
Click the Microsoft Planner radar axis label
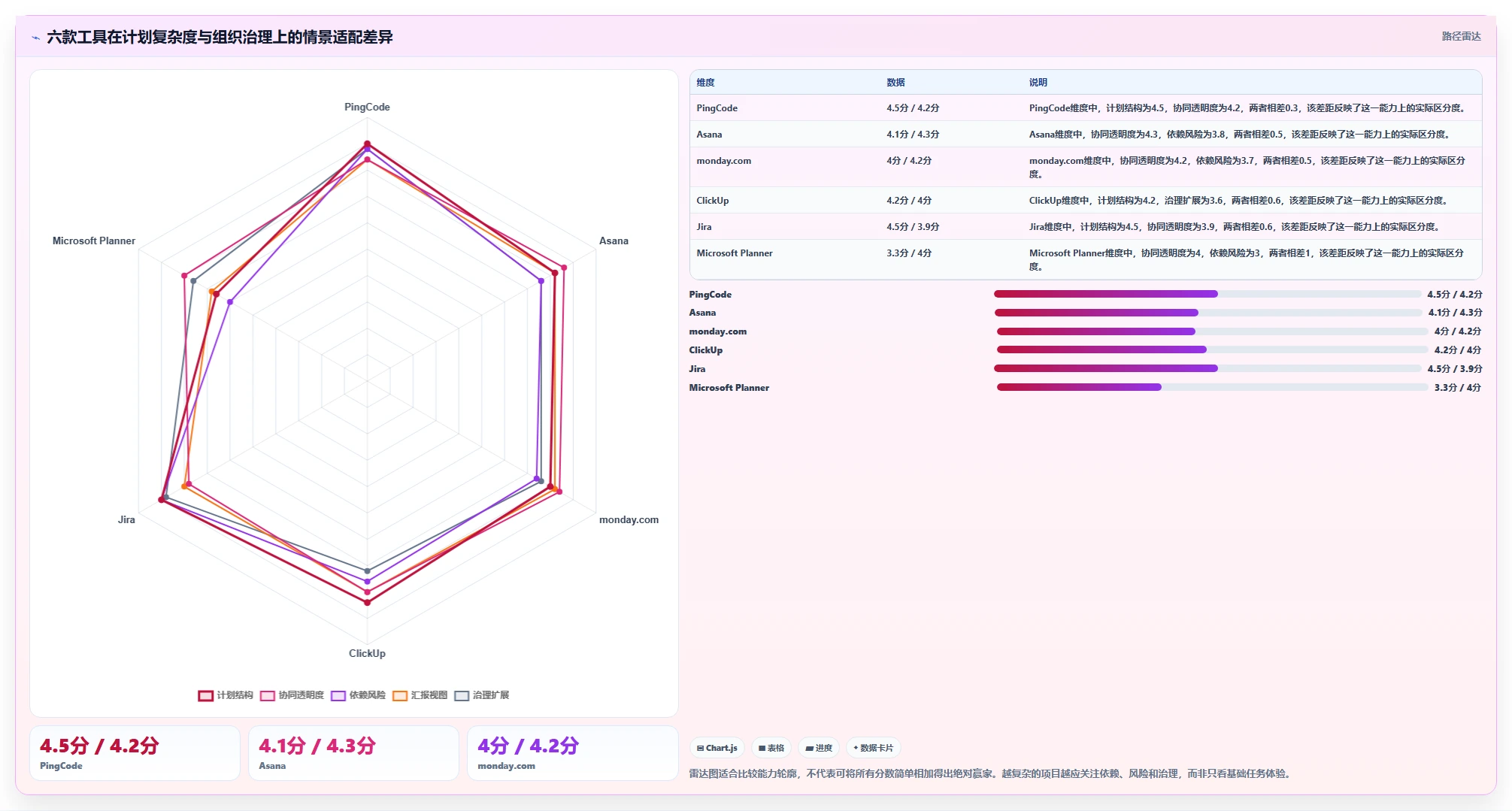pos(94,241)
